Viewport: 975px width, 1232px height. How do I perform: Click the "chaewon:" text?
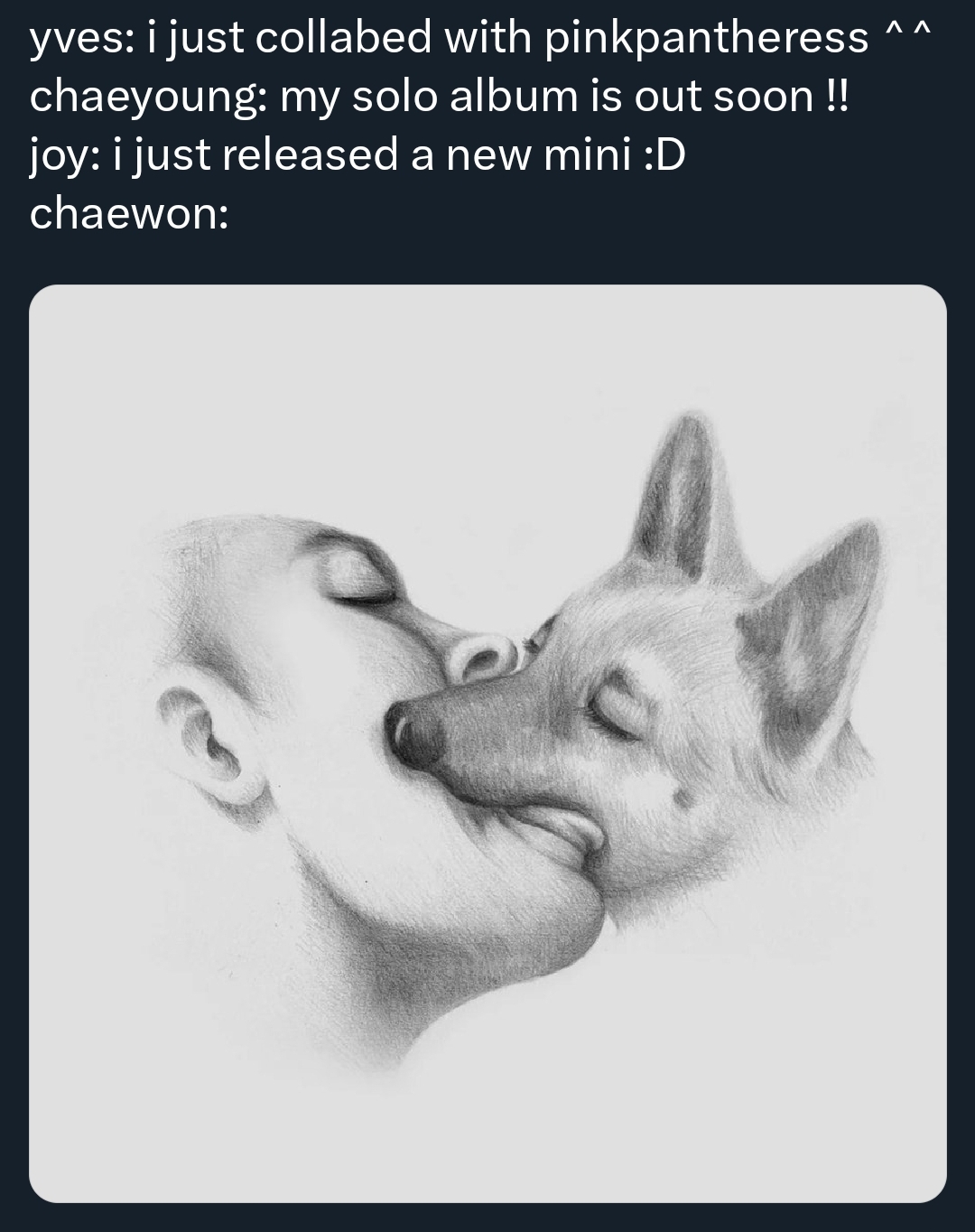point(129,213)
